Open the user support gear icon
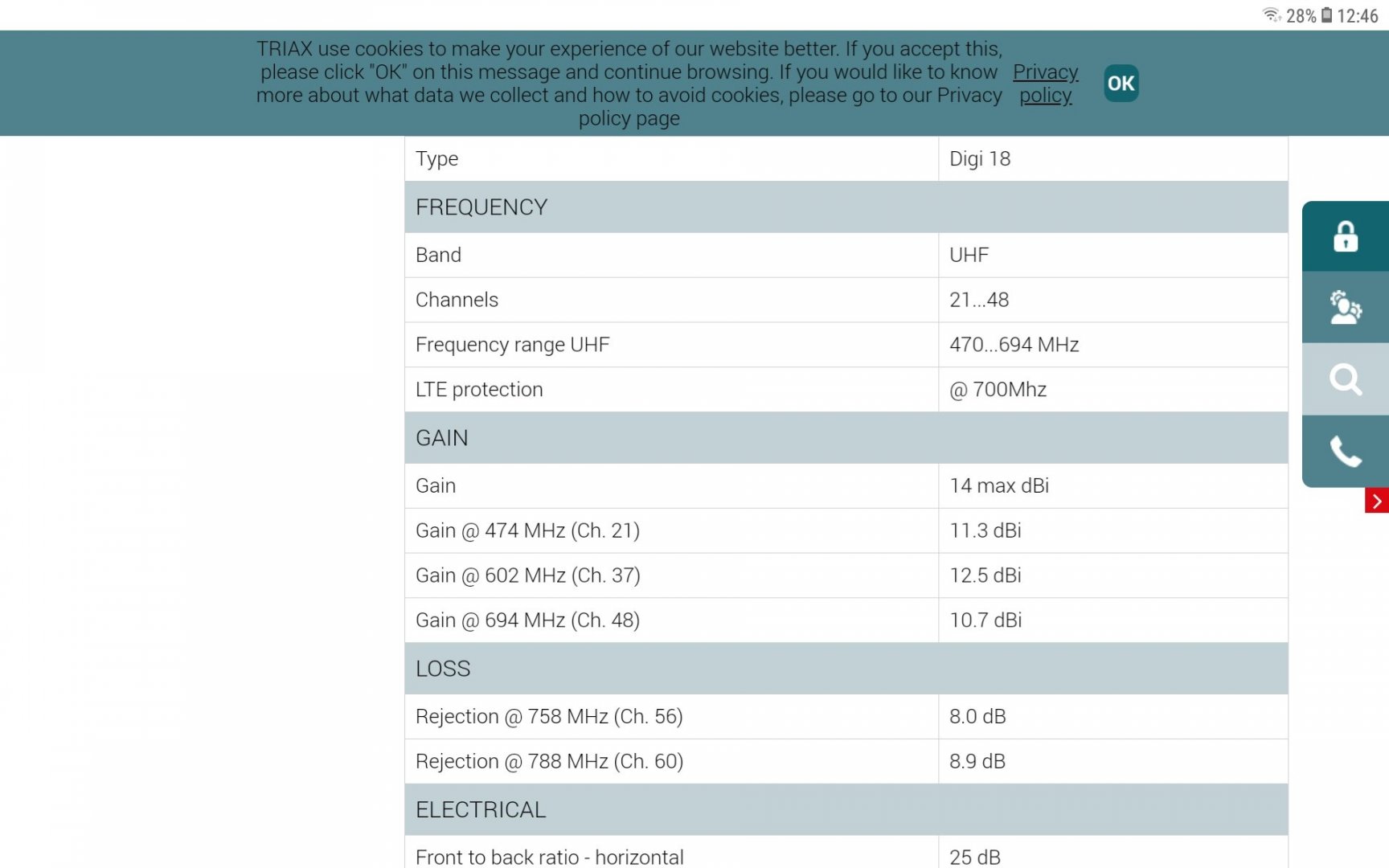 1345,307
